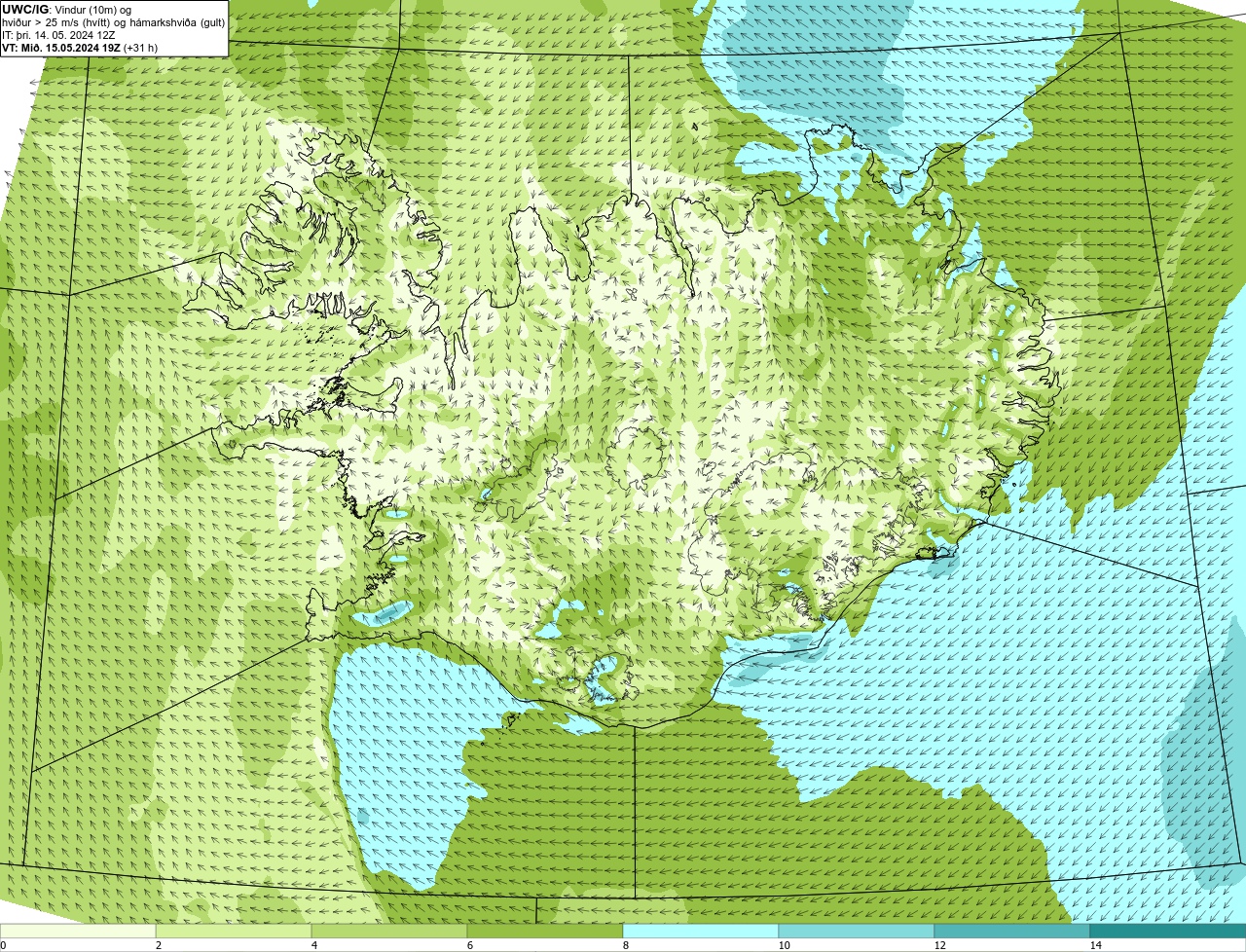Select the 8–10 m/s light cyan swatch
Screen dimensions: 1246x952
(x=701, y=931)
